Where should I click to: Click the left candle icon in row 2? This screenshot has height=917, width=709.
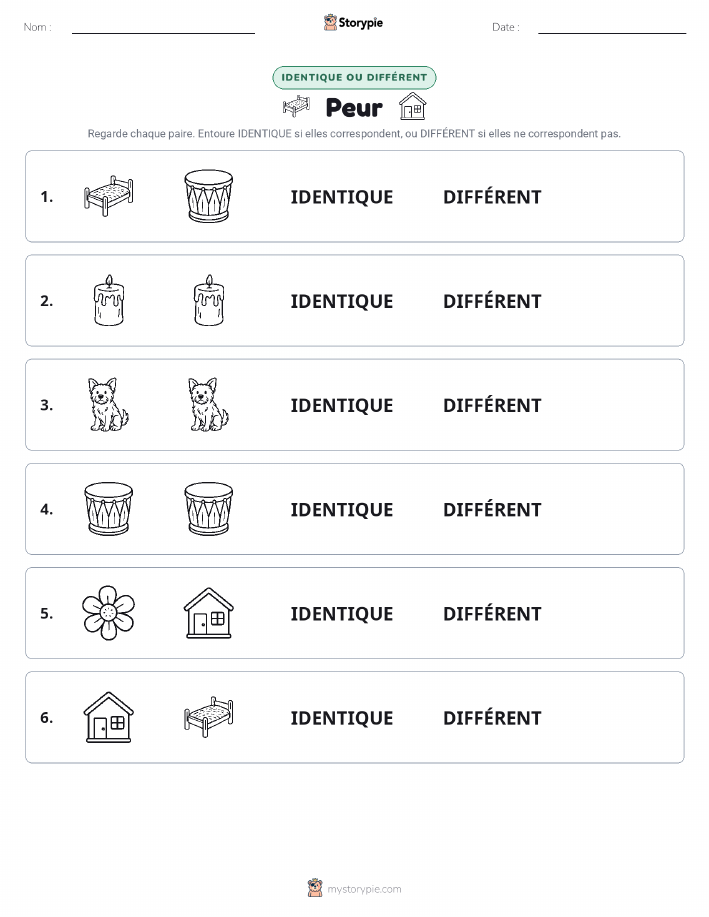tap(109, 301)
